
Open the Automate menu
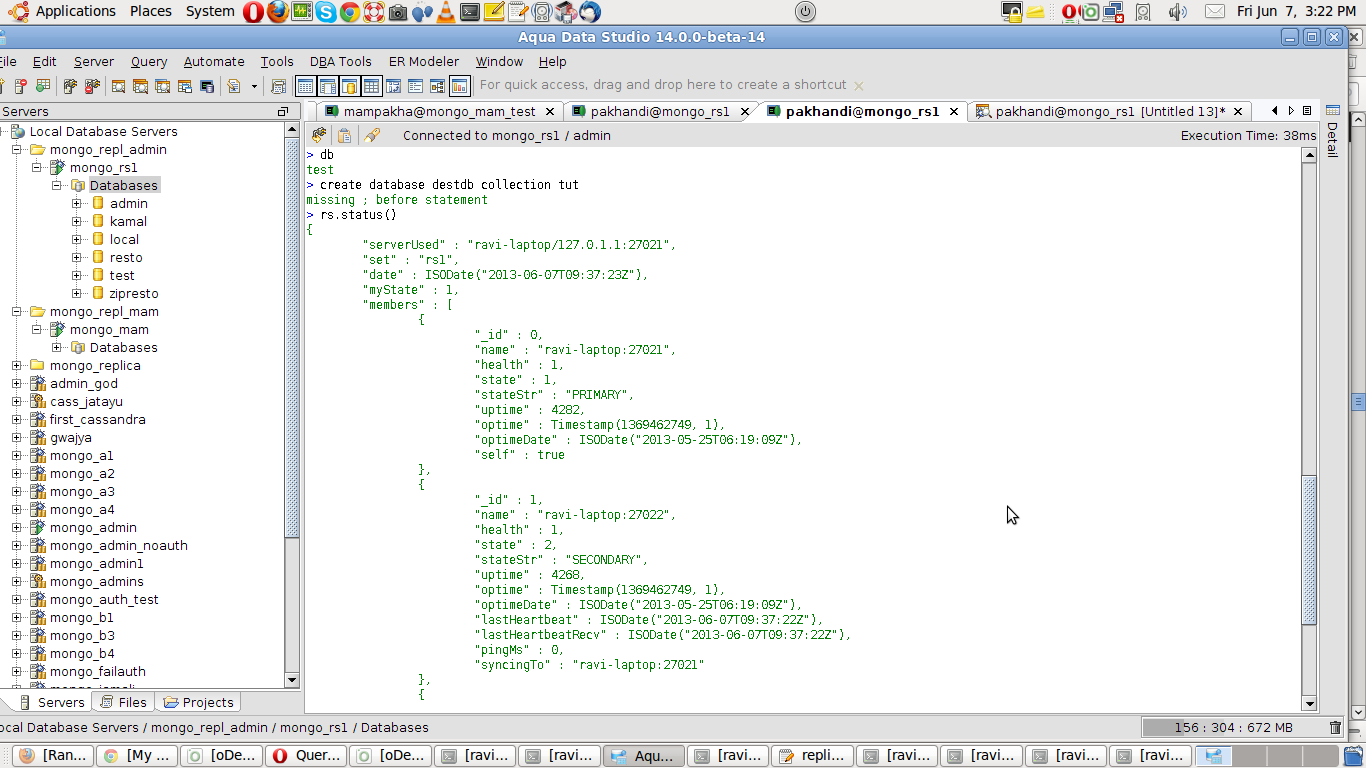coord(214,62)
